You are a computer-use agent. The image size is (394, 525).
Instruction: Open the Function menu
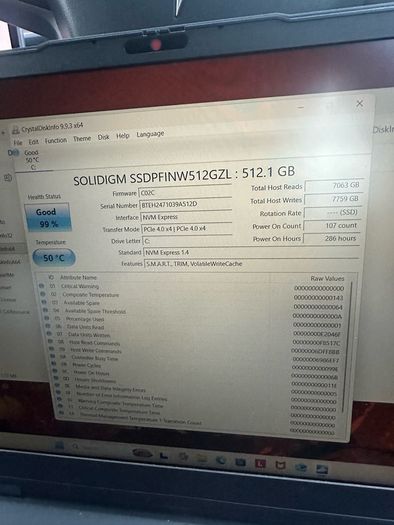coord(56,141)
